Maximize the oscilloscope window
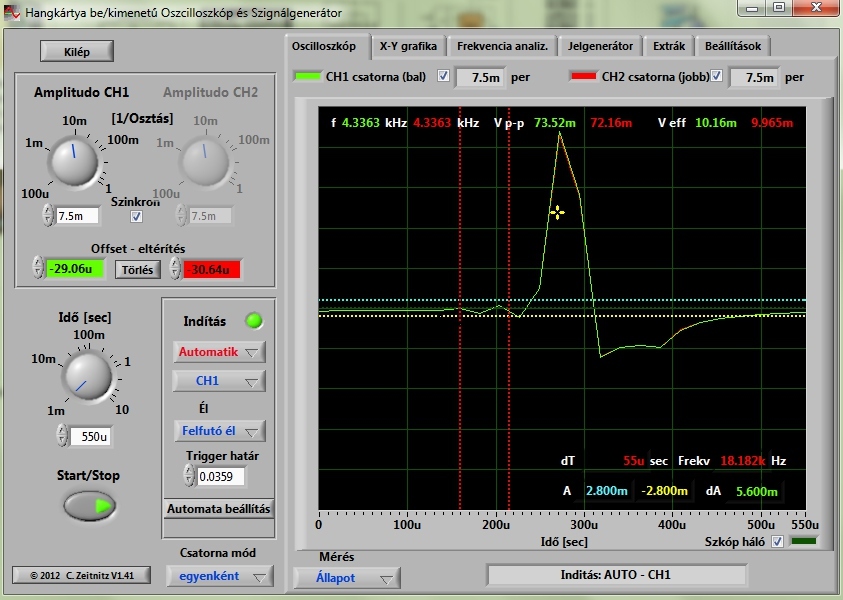This screenshot has height=600, width=843. point(778,8)
